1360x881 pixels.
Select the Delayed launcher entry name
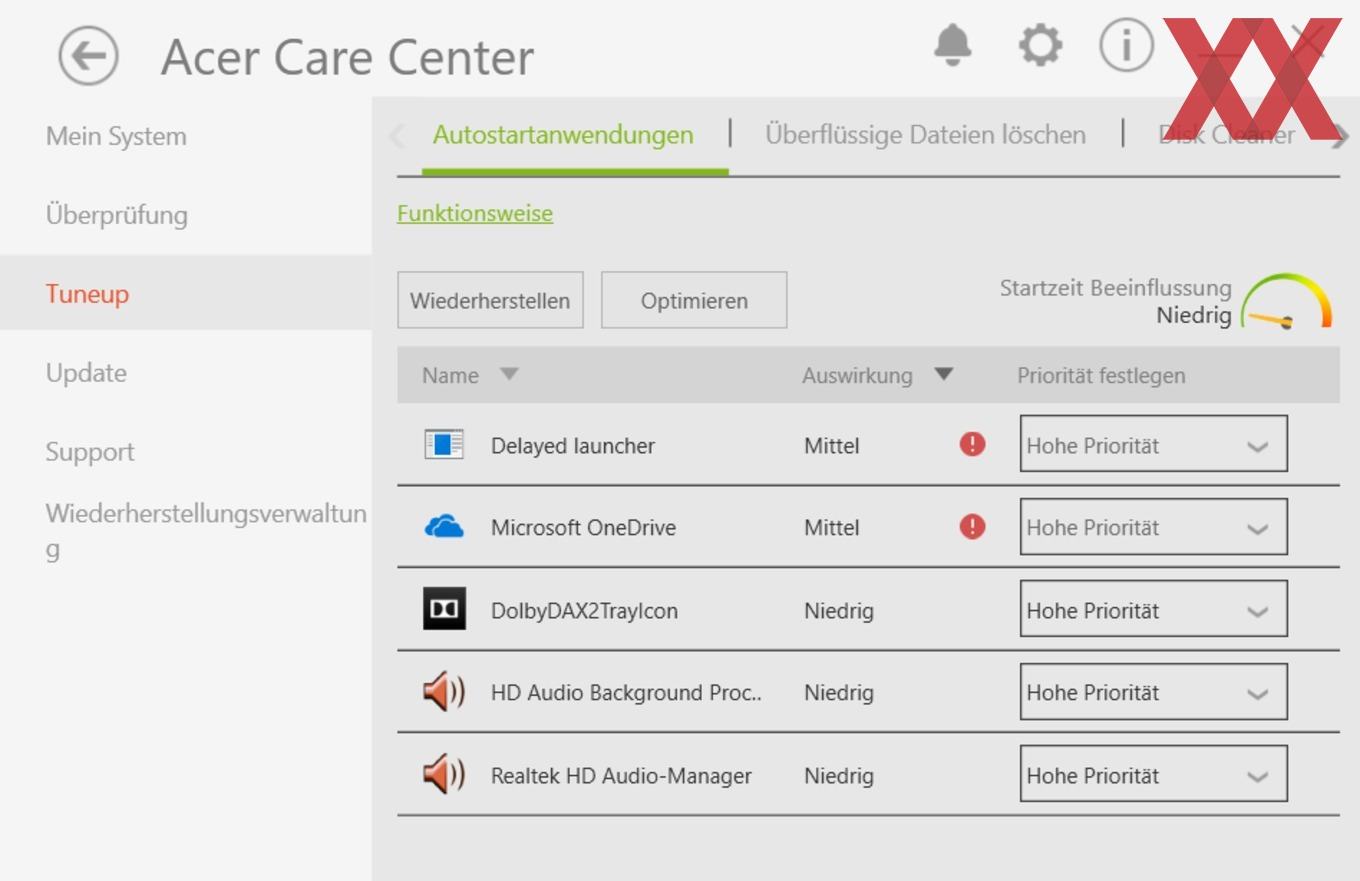573,446
